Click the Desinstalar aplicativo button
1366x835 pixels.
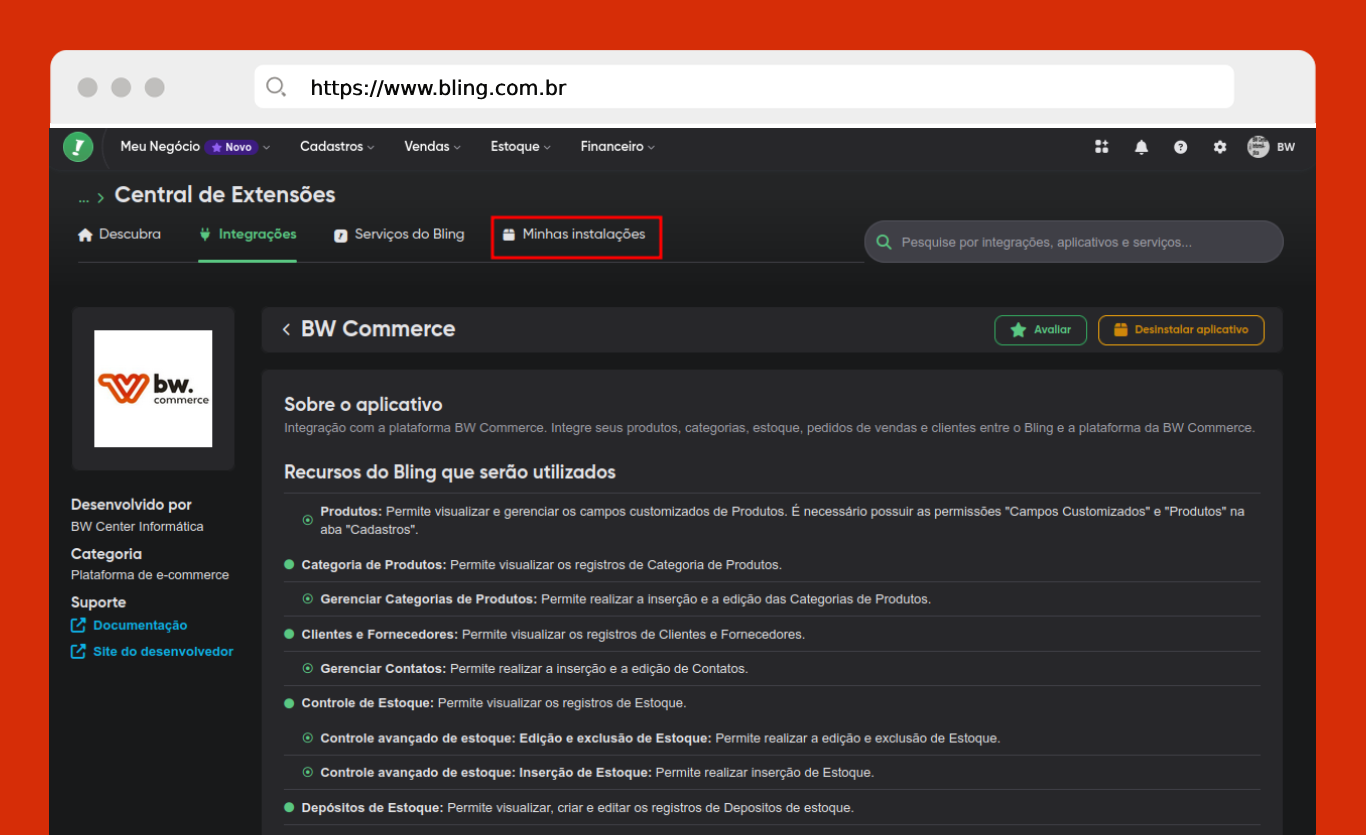point(1181,330)
